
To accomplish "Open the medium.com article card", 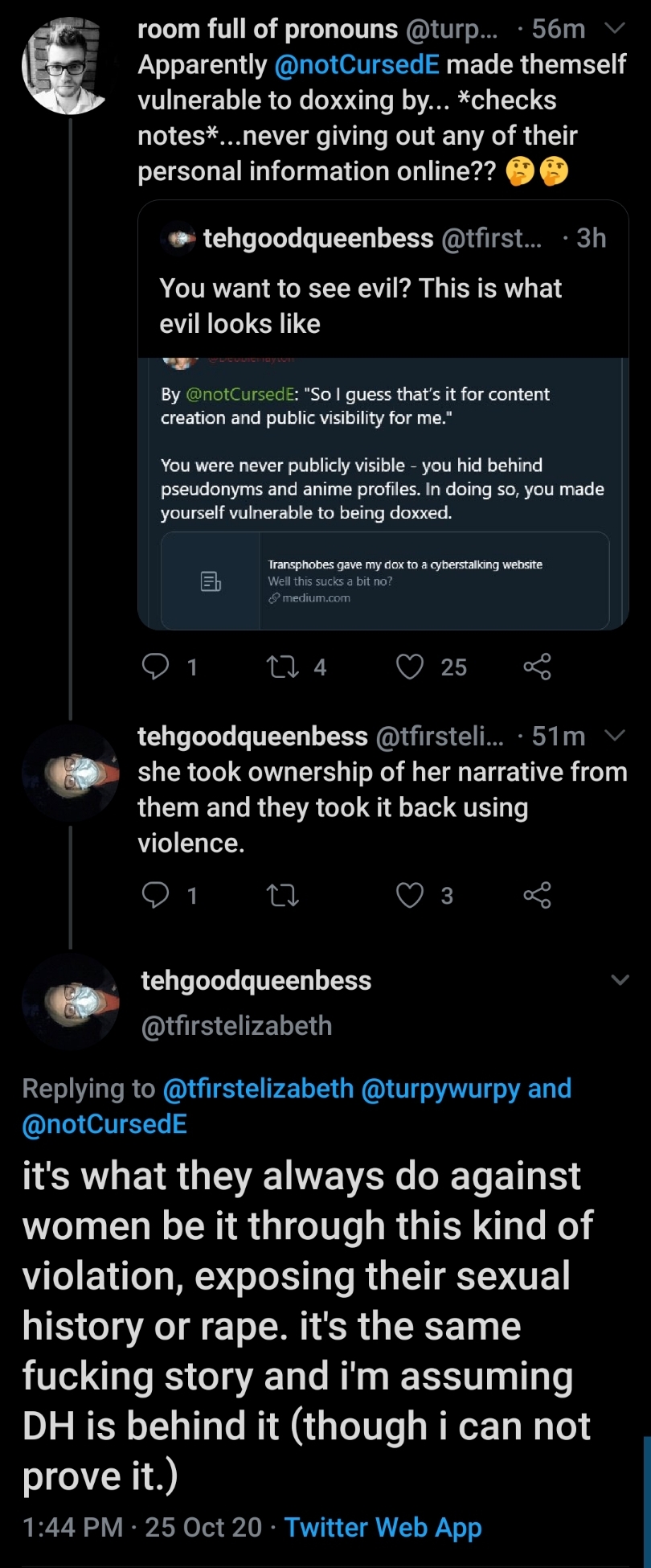I will 385,581.
